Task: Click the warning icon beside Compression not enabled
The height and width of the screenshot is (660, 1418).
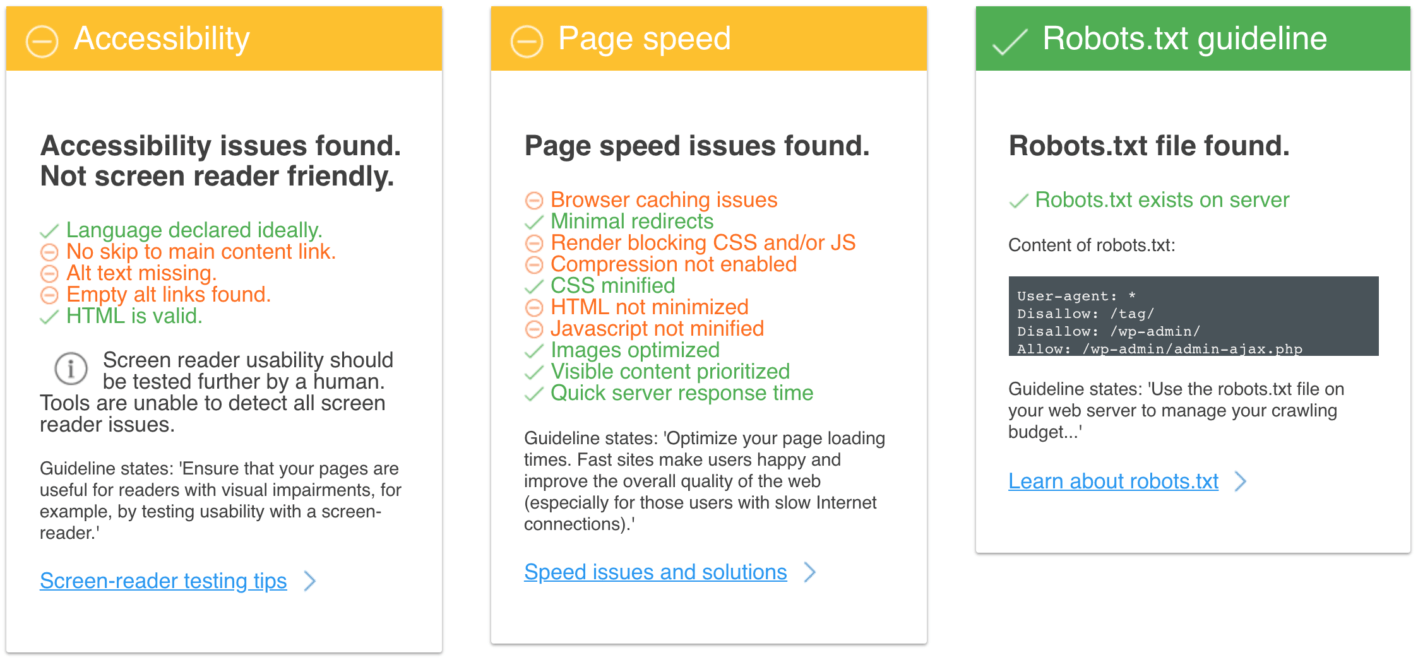Action: click(x=533, y=265)
